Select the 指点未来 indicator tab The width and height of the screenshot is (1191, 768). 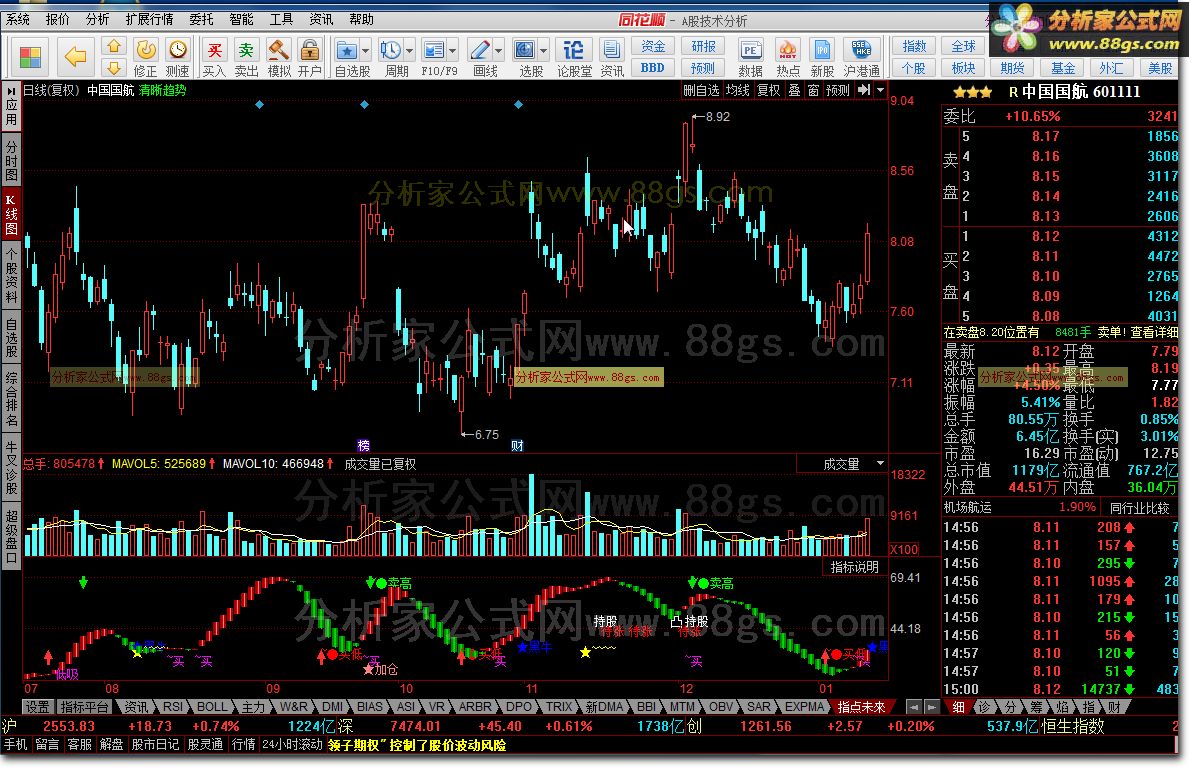click(861, 706)
